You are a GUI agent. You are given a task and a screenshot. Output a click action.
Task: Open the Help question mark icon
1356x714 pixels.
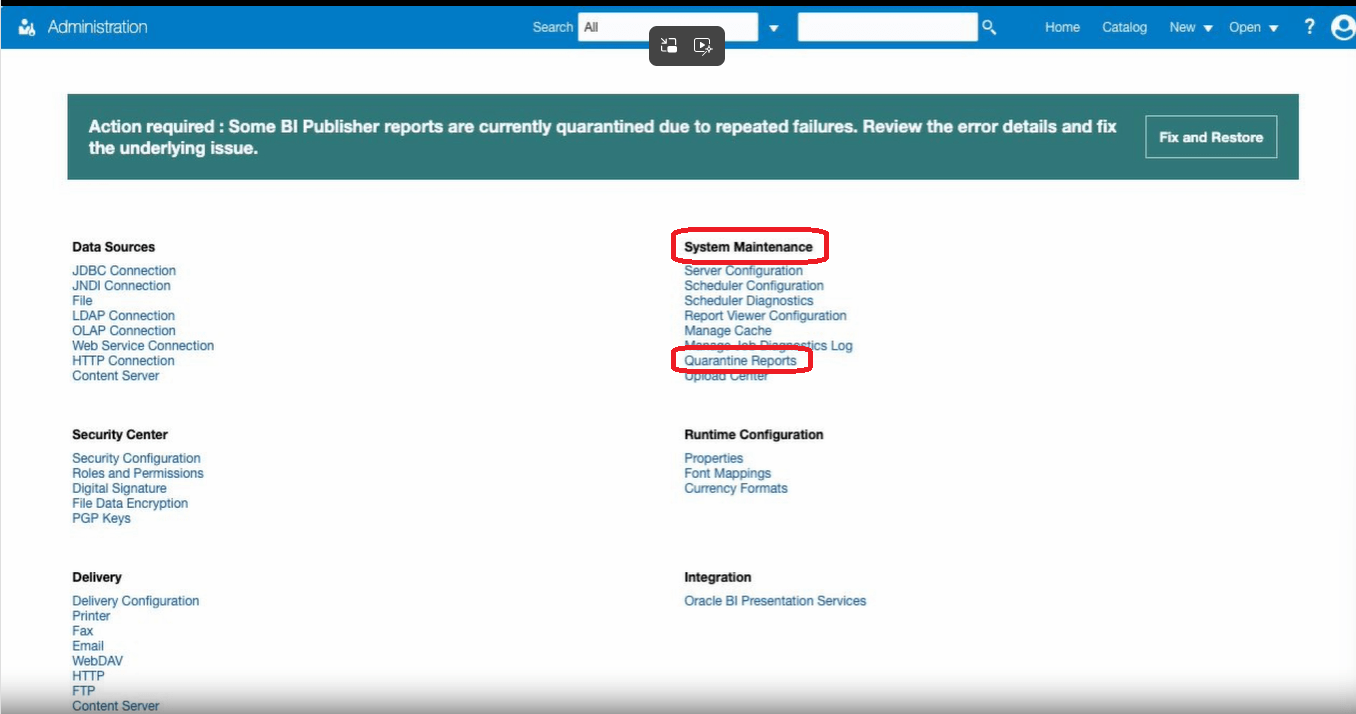(x=1309, y=27)
